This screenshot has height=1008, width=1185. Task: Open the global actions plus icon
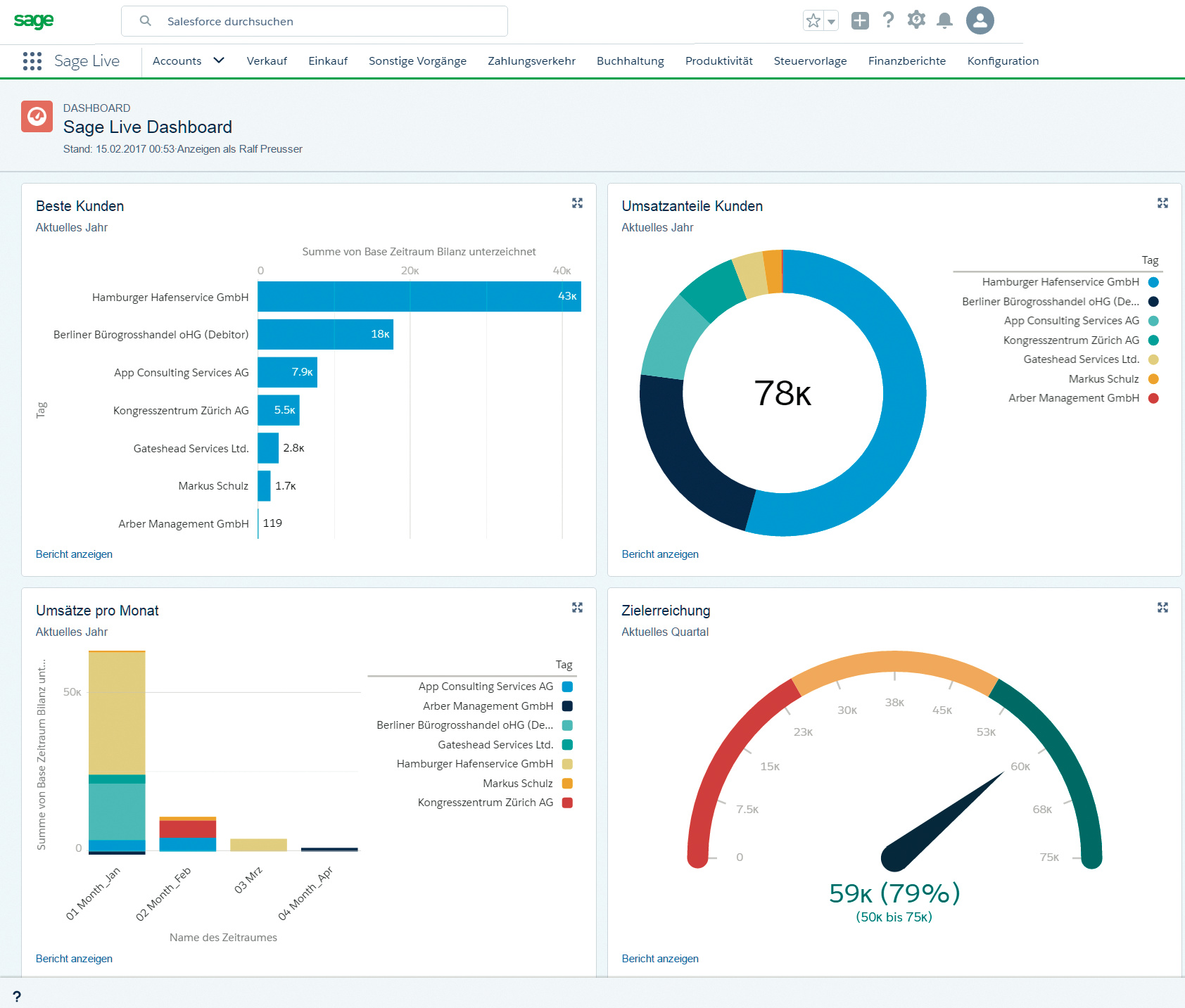point(860,21)
